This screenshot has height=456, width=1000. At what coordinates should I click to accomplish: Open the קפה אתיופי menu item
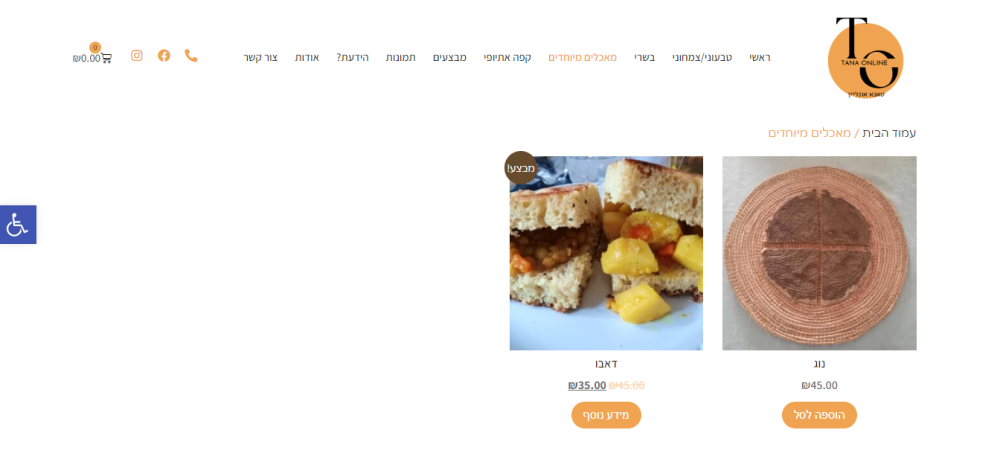pyautogui.click(x=508, y=57)
